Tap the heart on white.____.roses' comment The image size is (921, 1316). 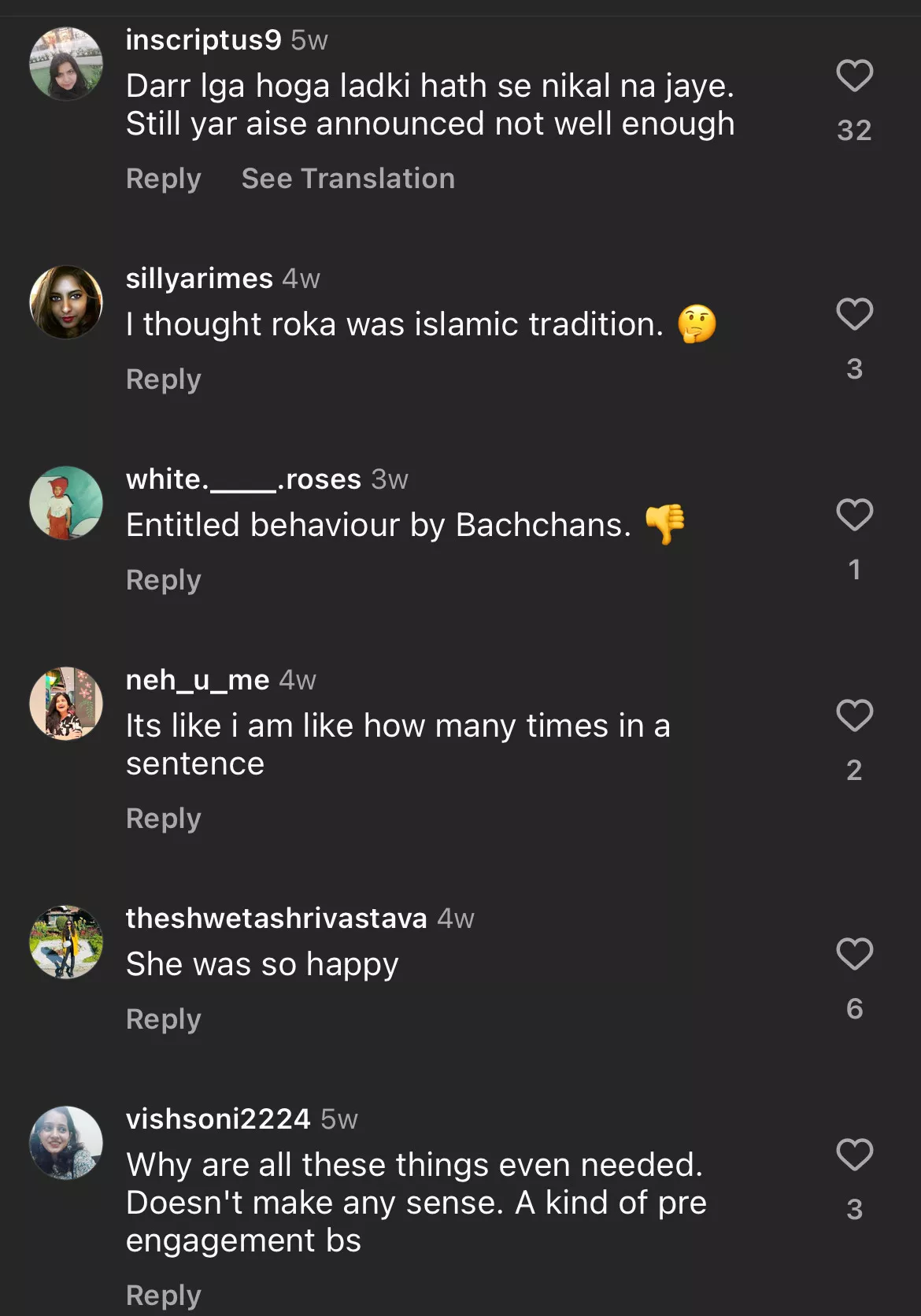854,516
